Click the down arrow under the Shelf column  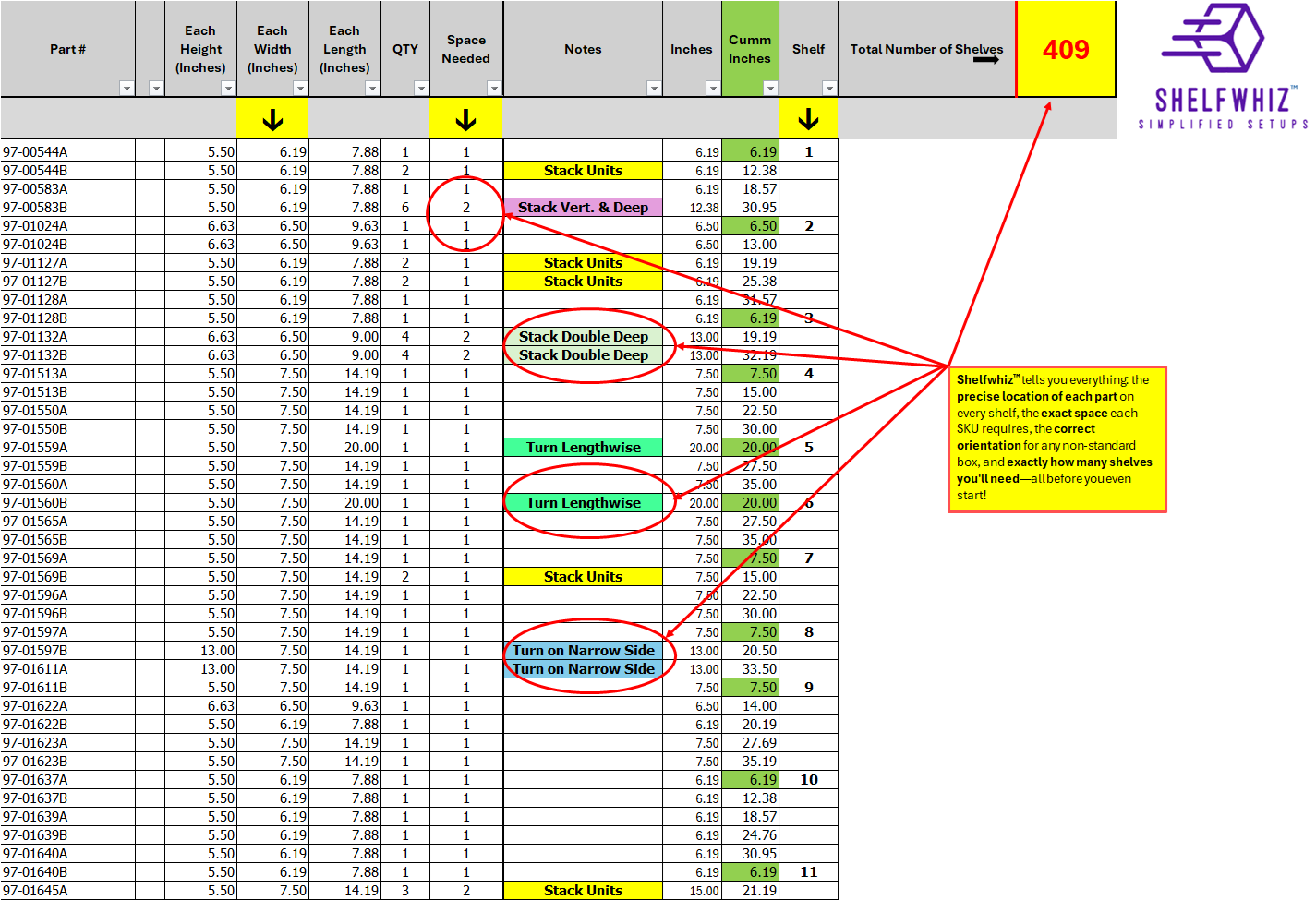click(809, 118)
